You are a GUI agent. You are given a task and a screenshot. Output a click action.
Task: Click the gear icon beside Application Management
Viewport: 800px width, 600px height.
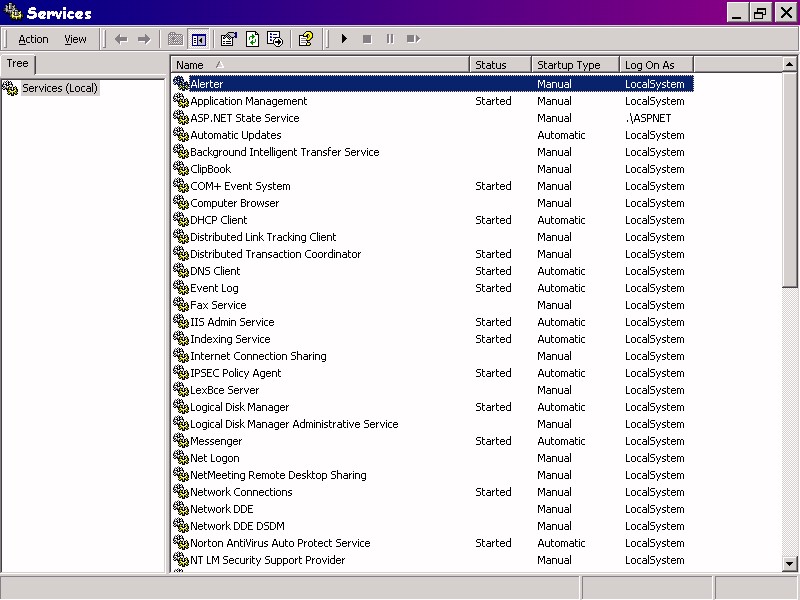click(181, 101)
